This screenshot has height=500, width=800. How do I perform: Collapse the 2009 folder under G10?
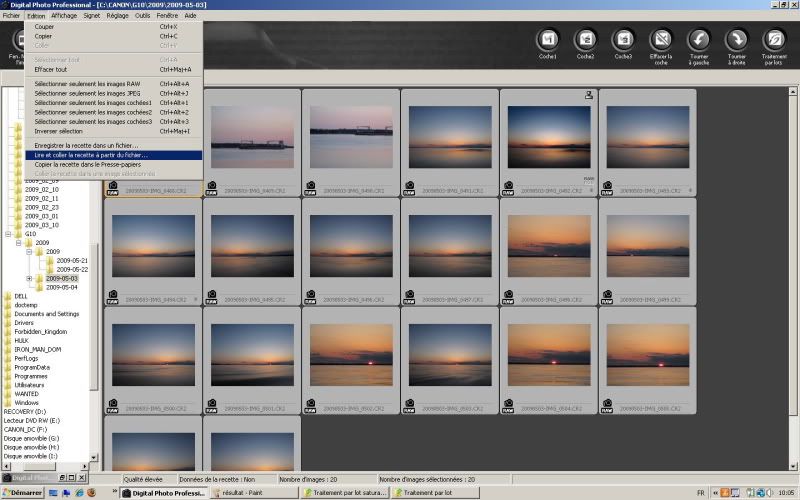coord(19,243)
